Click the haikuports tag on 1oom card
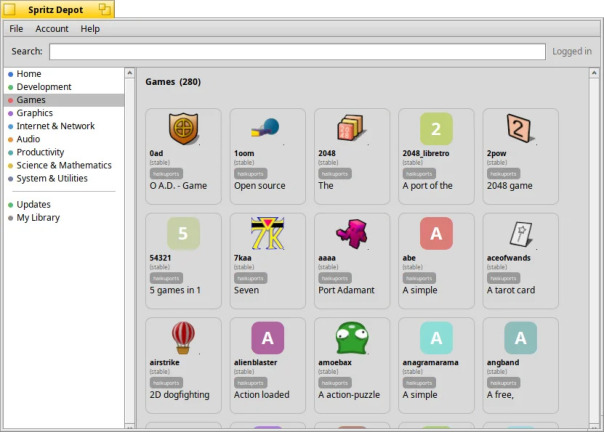The width and height of the screenshot is (604, 432). click(x=250, y=174)
